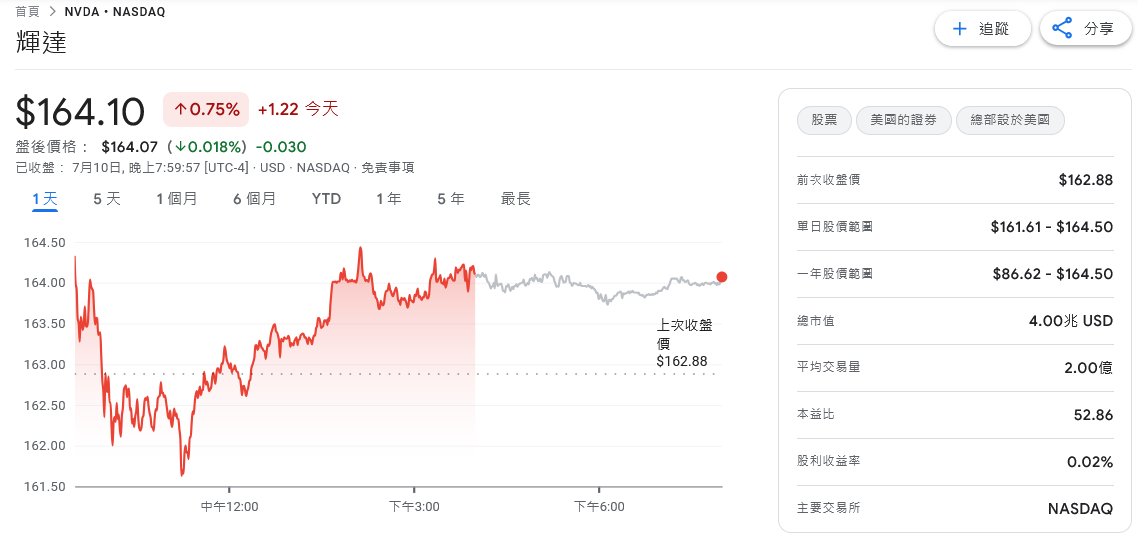Viewport: 1138px width, 535px height.
Task: Click the 上次收盤價 $162.88 chart label
Action: [x=684, y=343]
